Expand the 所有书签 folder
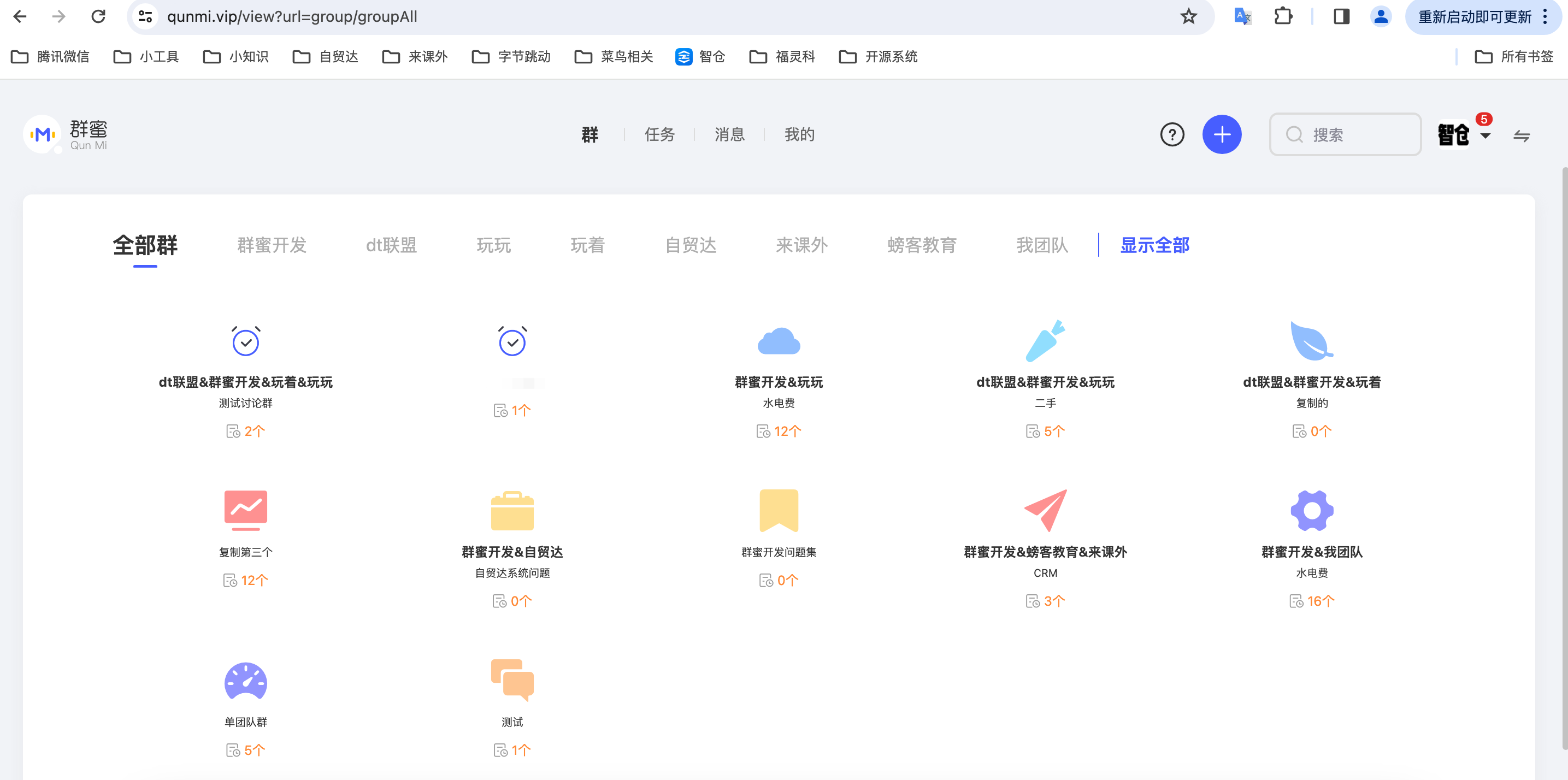 click(x=1514, y=57)
